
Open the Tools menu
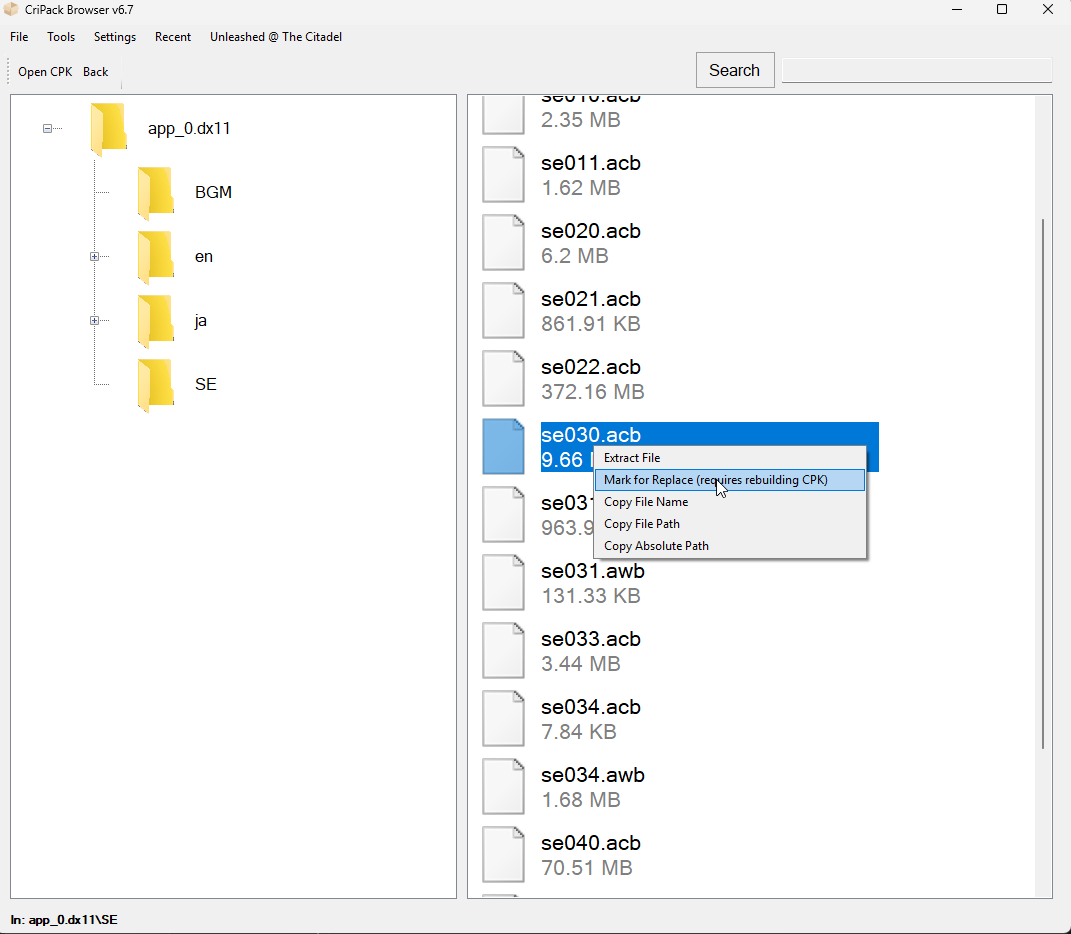tap(61, 37)
